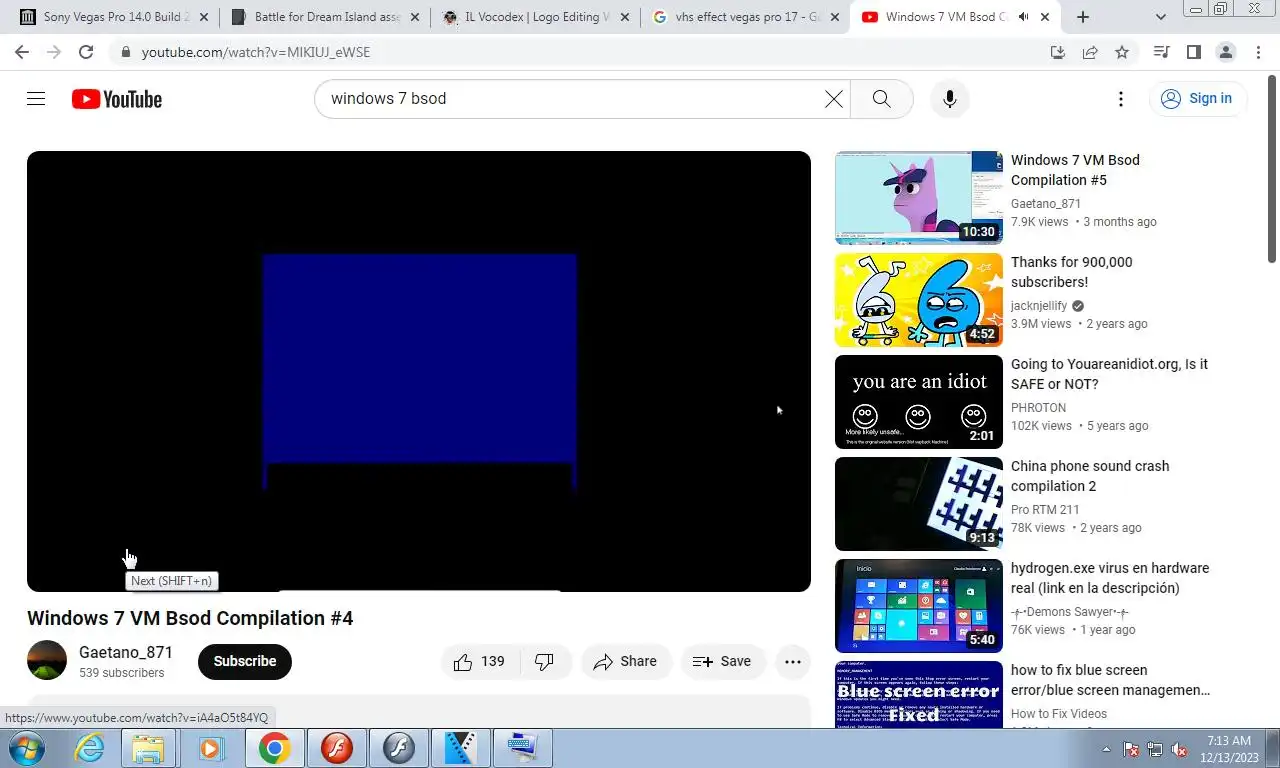Viewport: 1280px width, 768px height.
Task: Open the YouTube guide hamburger menu
Action: click(x=36, y=98)
